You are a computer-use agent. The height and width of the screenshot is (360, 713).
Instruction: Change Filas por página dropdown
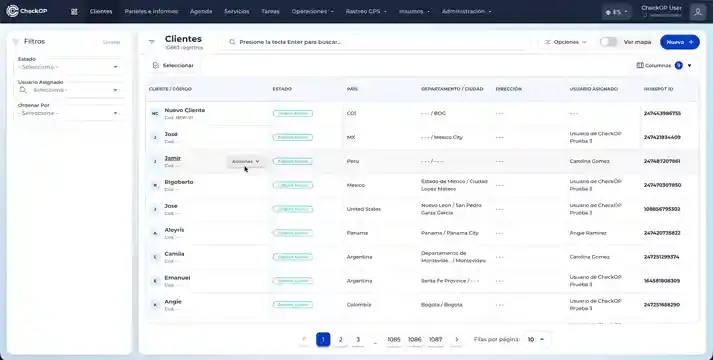click(x=536, y=340)
